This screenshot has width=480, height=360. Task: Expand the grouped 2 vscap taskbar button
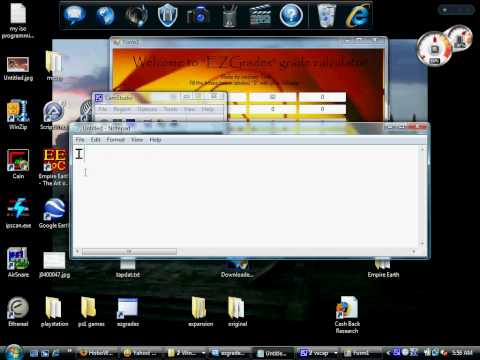coord(319,353)
